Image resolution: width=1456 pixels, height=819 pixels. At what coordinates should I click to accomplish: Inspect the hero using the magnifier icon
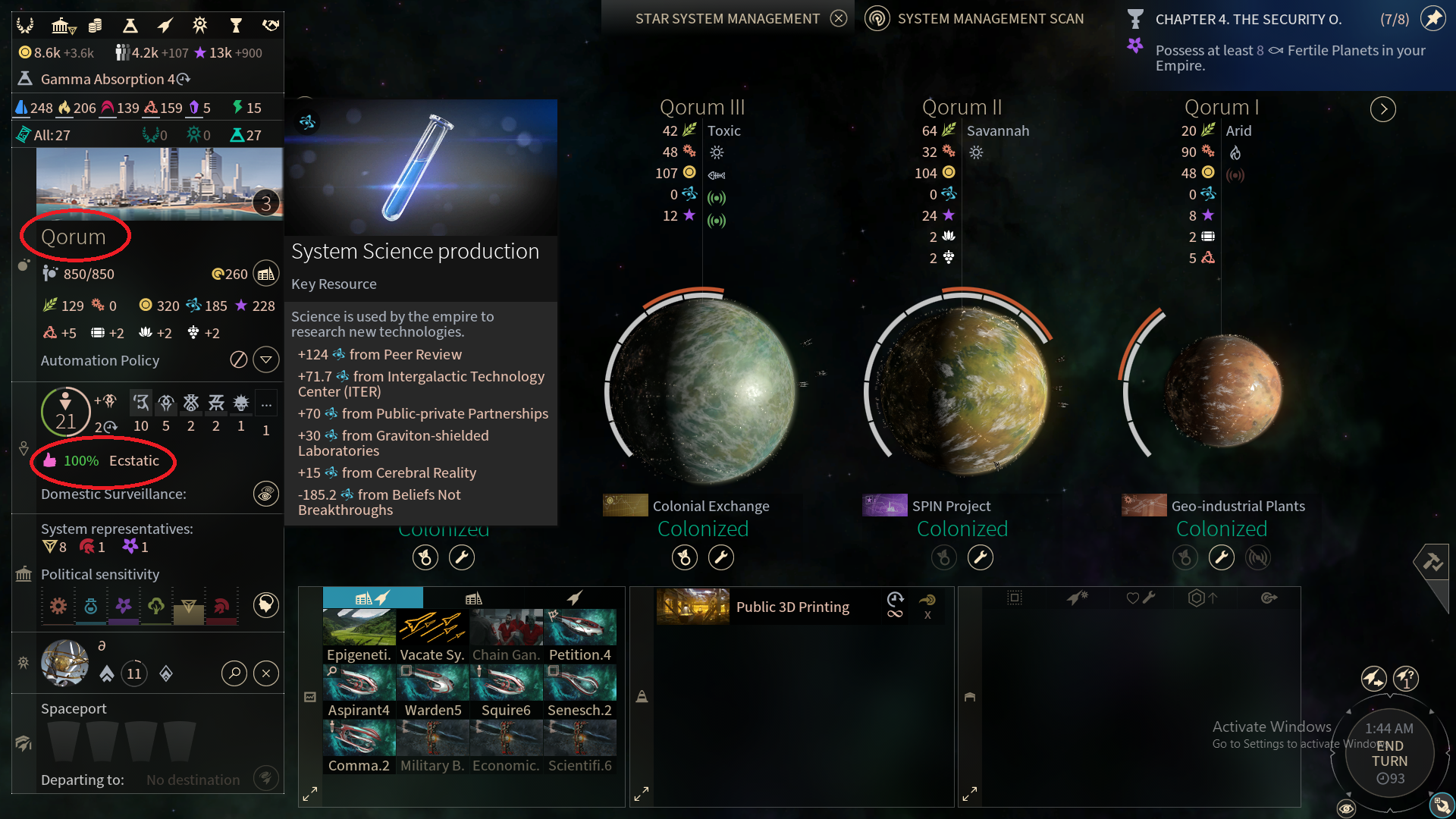click(234, 673)
